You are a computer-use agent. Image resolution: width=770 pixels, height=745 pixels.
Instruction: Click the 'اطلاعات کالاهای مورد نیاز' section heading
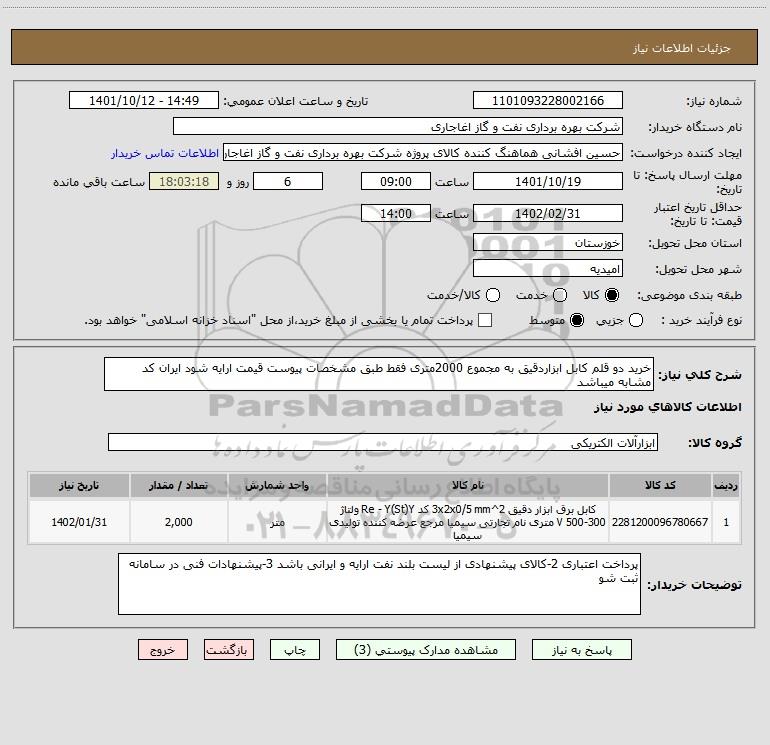[667, 407]
